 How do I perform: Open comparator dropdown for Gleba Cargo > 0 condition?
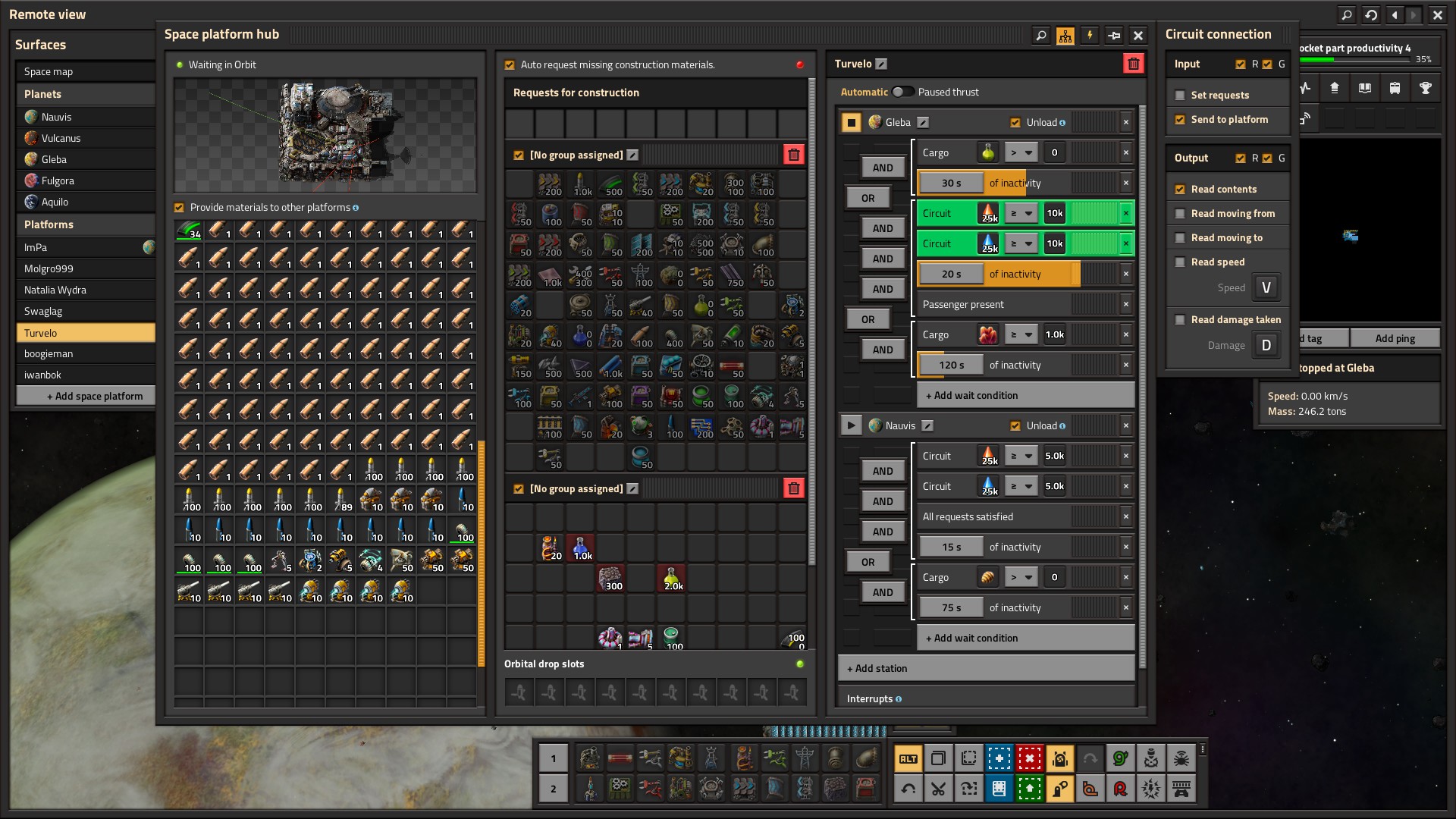tap(1021, 152)
